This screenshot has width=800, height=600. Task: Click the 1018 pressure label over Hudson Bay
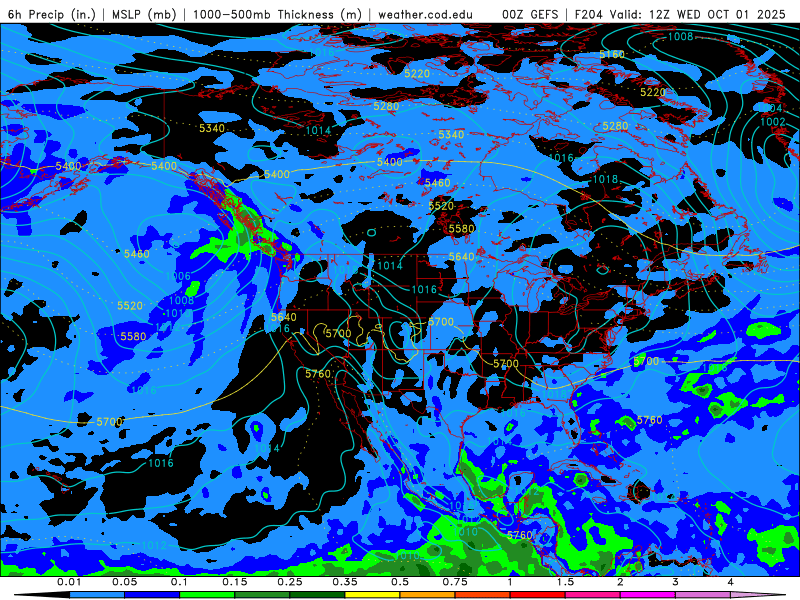coord(606,179)
